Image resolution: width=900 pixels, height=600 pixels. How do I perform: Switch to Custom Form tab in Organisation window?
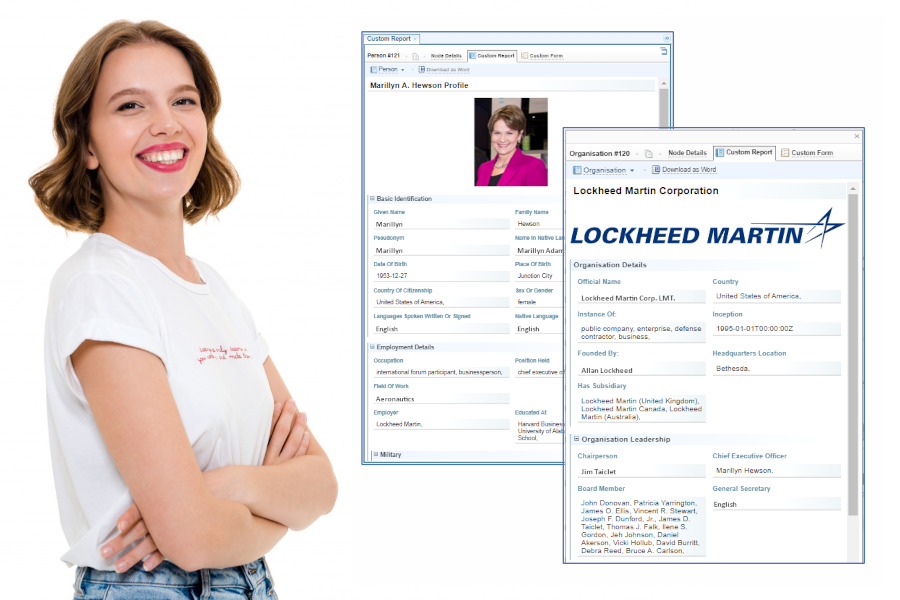point(806,153)
